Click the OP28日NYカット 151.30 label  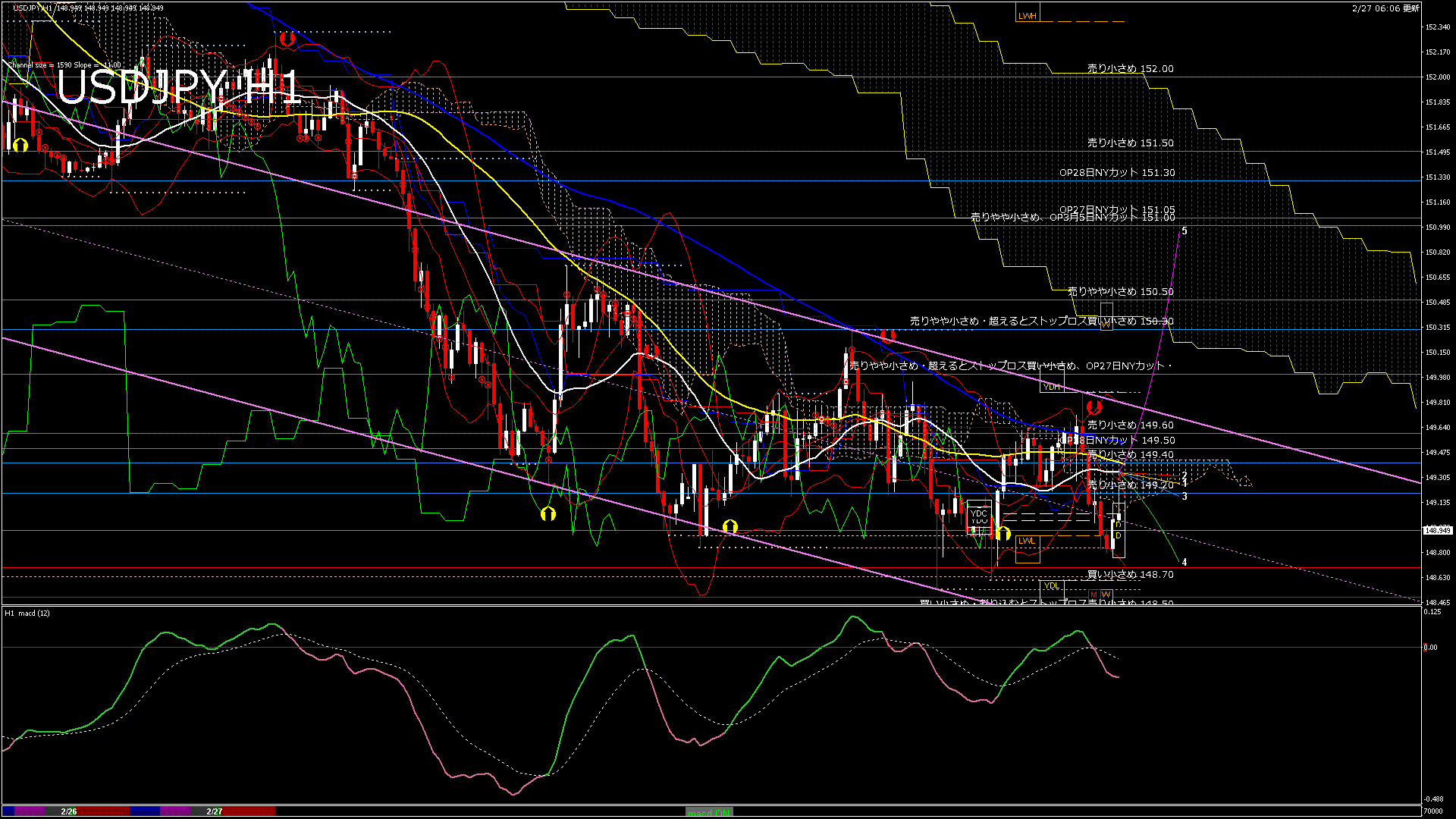tap(1117, 172)
